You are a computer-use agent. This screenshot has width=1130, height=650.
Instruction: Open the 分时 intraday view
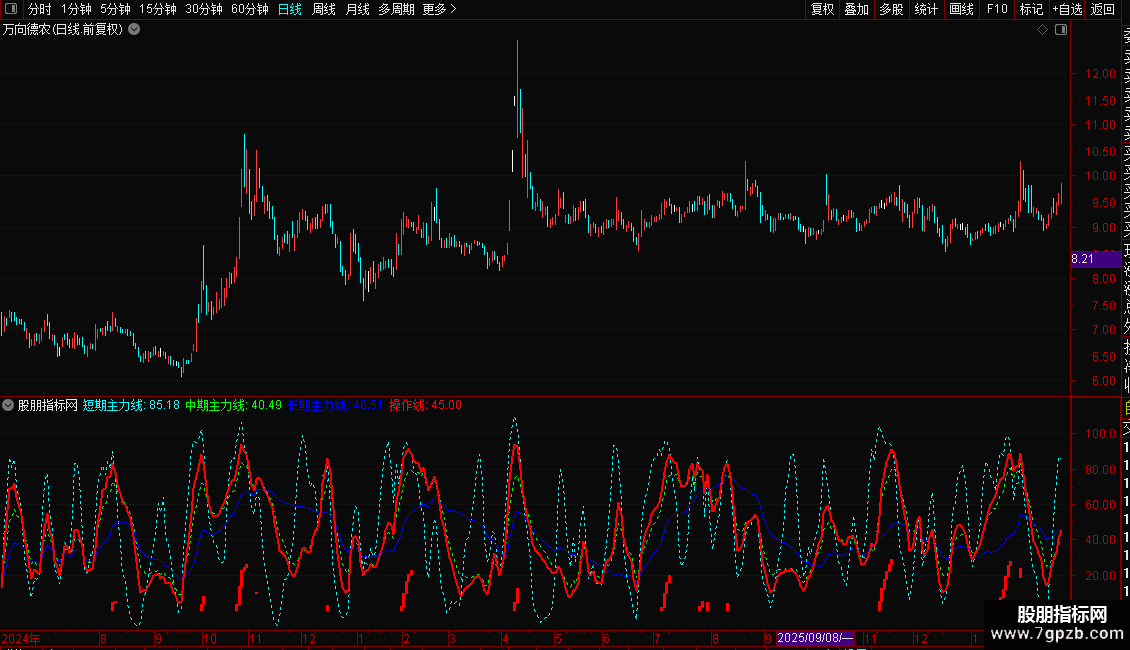click(40, 9)
